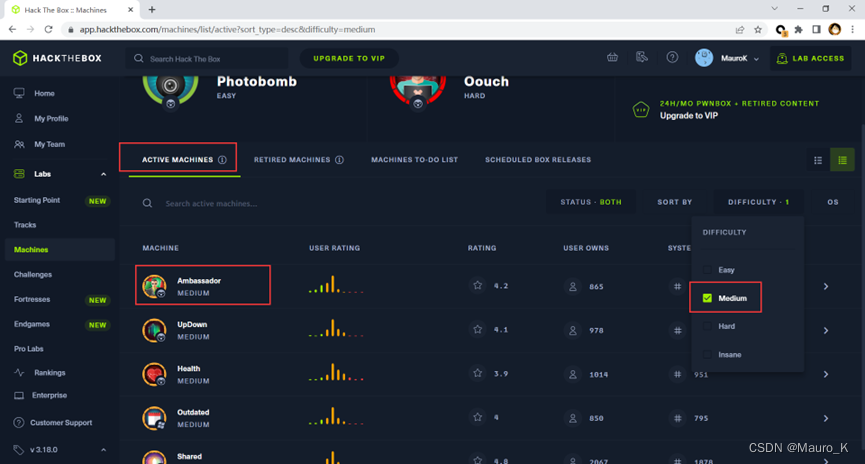The width and height of the screenshot is (865, 464).
Task: Click the Outdated machine avatar
Action: [x=154, y=418]
